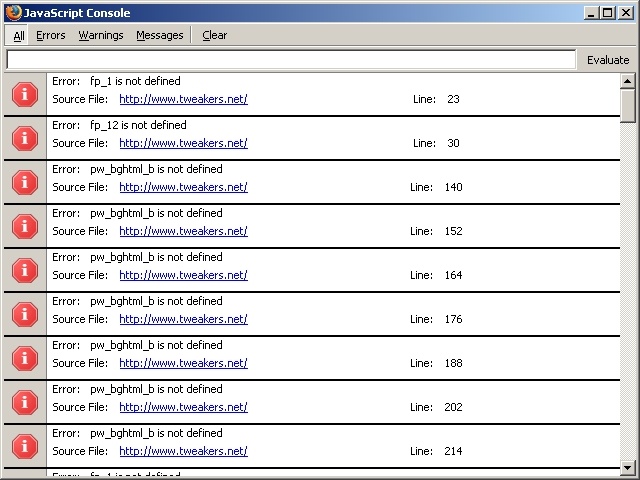Open tweakers.net link for line 23 error
640x480 pixels.
pyautogui.click(x=183, y=99)
